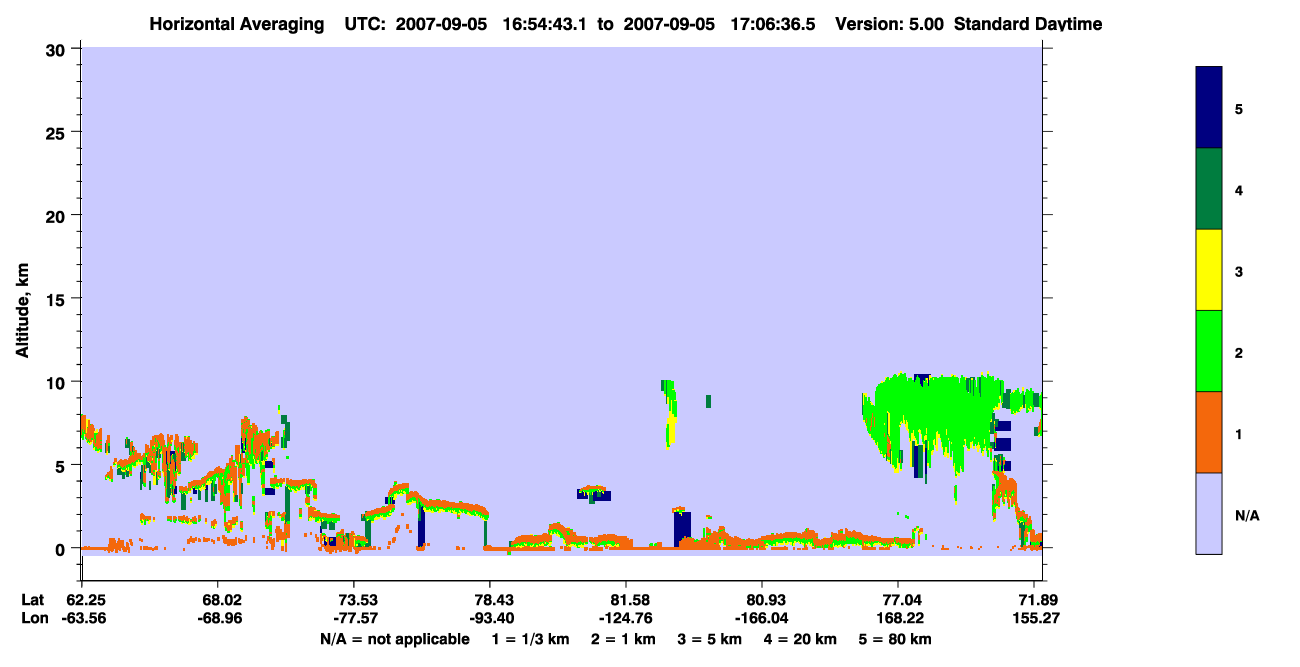This screenshot has height=667, width=1300.
Task: Click the '1 = 1/3 km' legend entry
Action: click(x=531, y=639)
